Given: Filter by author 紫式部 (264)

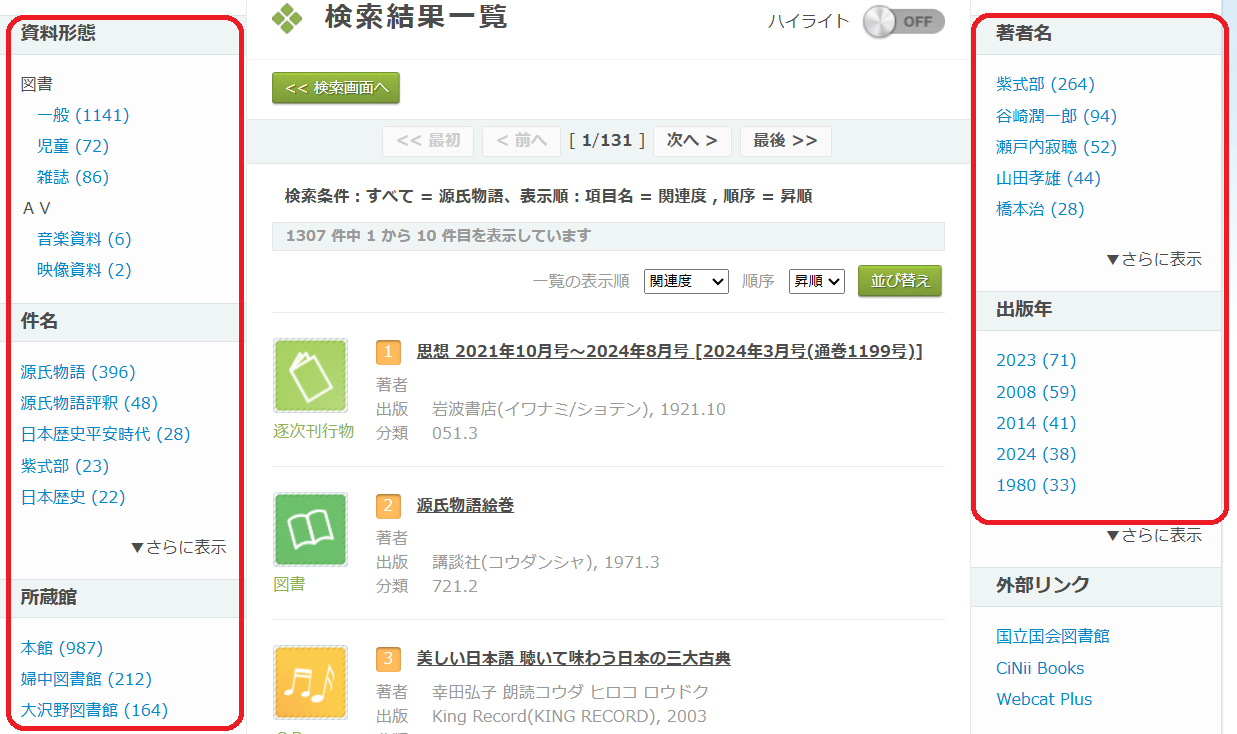Looking at the screenshot, I should 1045,84.
